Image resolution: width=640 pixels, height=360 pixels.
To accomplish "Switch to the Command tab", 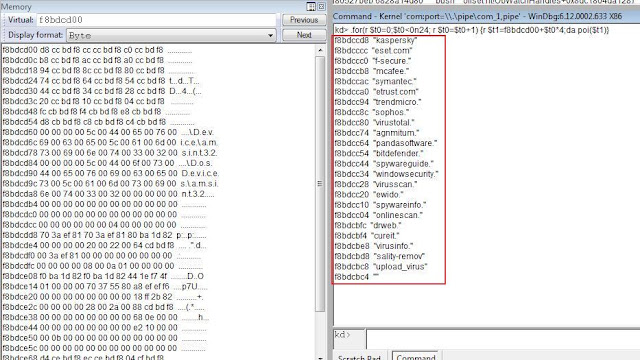I will [x=416, y=356].
